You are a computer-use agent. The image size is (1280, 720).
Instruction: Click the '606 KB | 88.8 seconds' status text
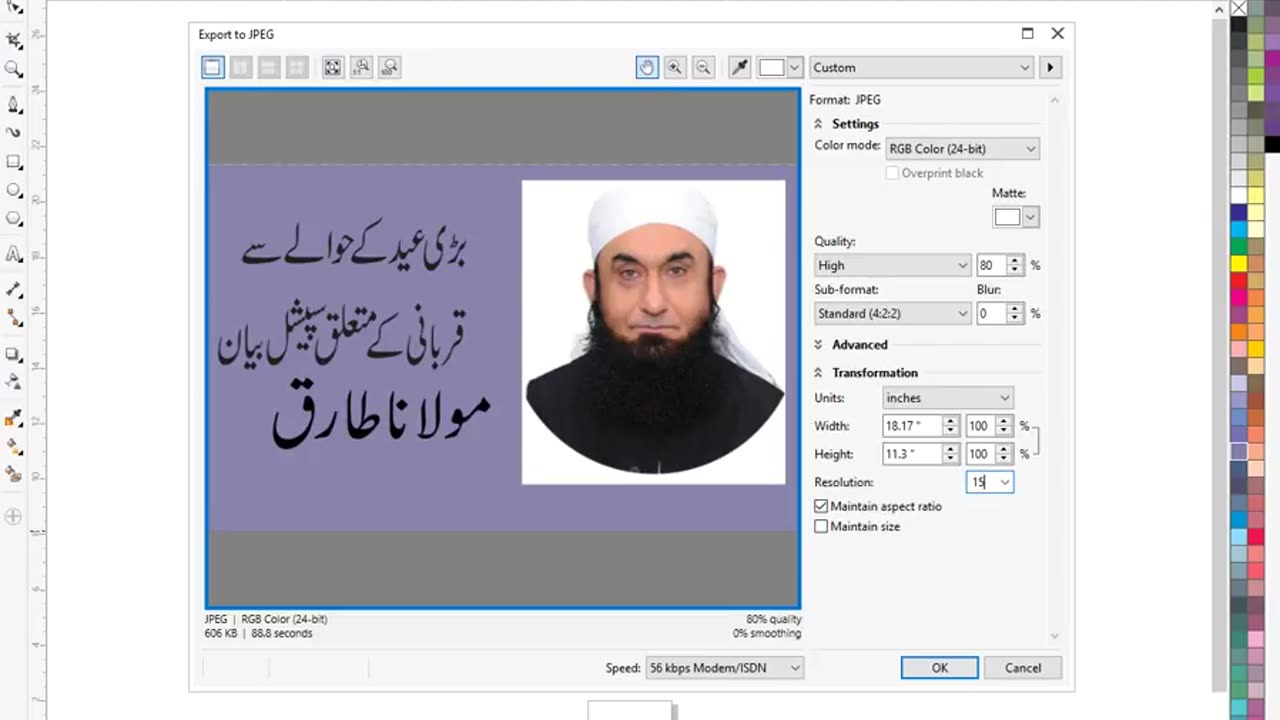[x=259, y=633]
